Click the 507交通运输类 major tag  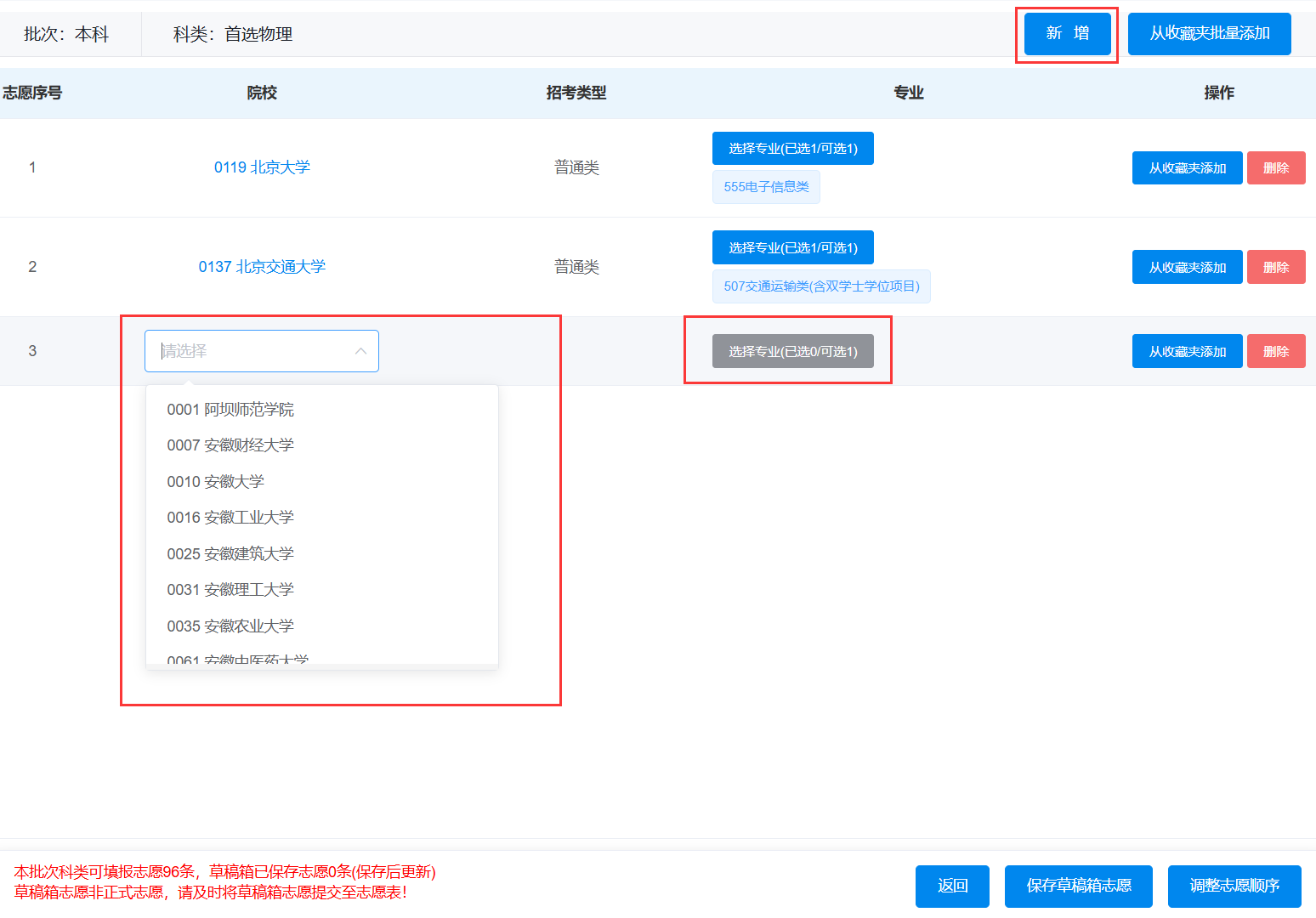[x=821, y=286]
